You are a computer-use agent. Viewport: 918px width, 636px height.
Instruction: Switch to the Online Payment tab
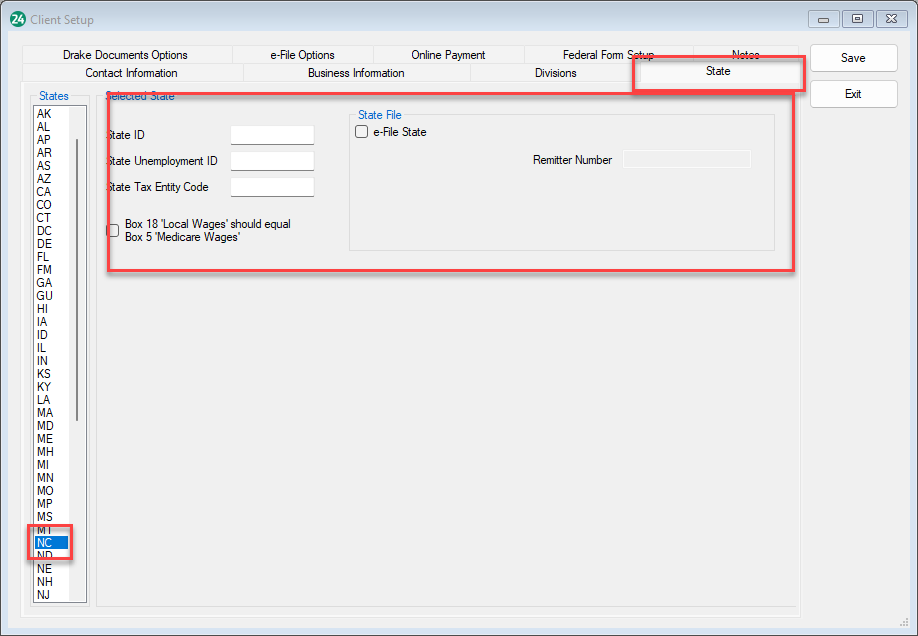coord(448,55)
